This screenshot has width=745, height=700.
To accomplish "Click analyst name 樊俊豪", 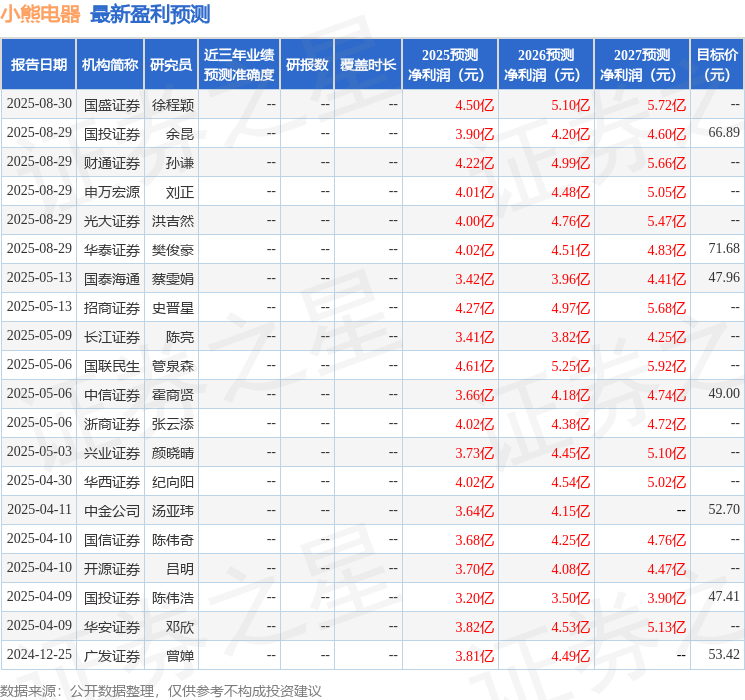I will (x=172, y=249).
